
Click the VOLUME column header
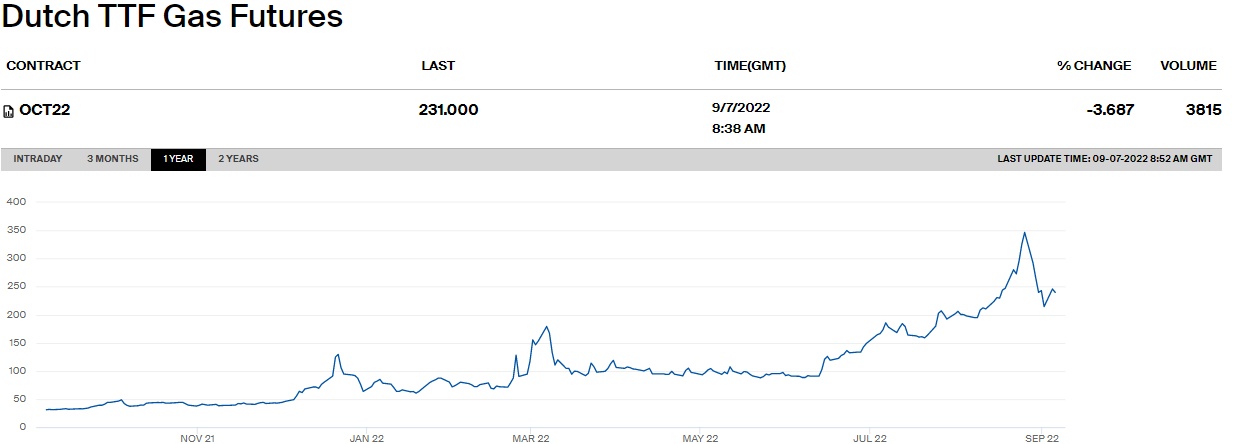[x=1188, y=66]
